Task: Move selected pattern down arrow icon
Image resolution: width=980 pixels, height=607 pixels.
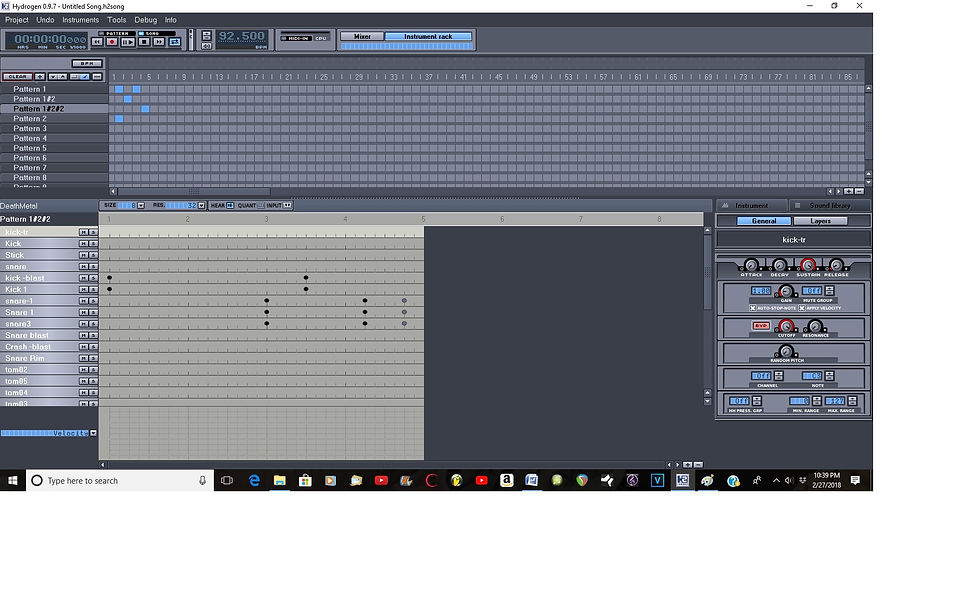Action: click(x=53, y=76)
